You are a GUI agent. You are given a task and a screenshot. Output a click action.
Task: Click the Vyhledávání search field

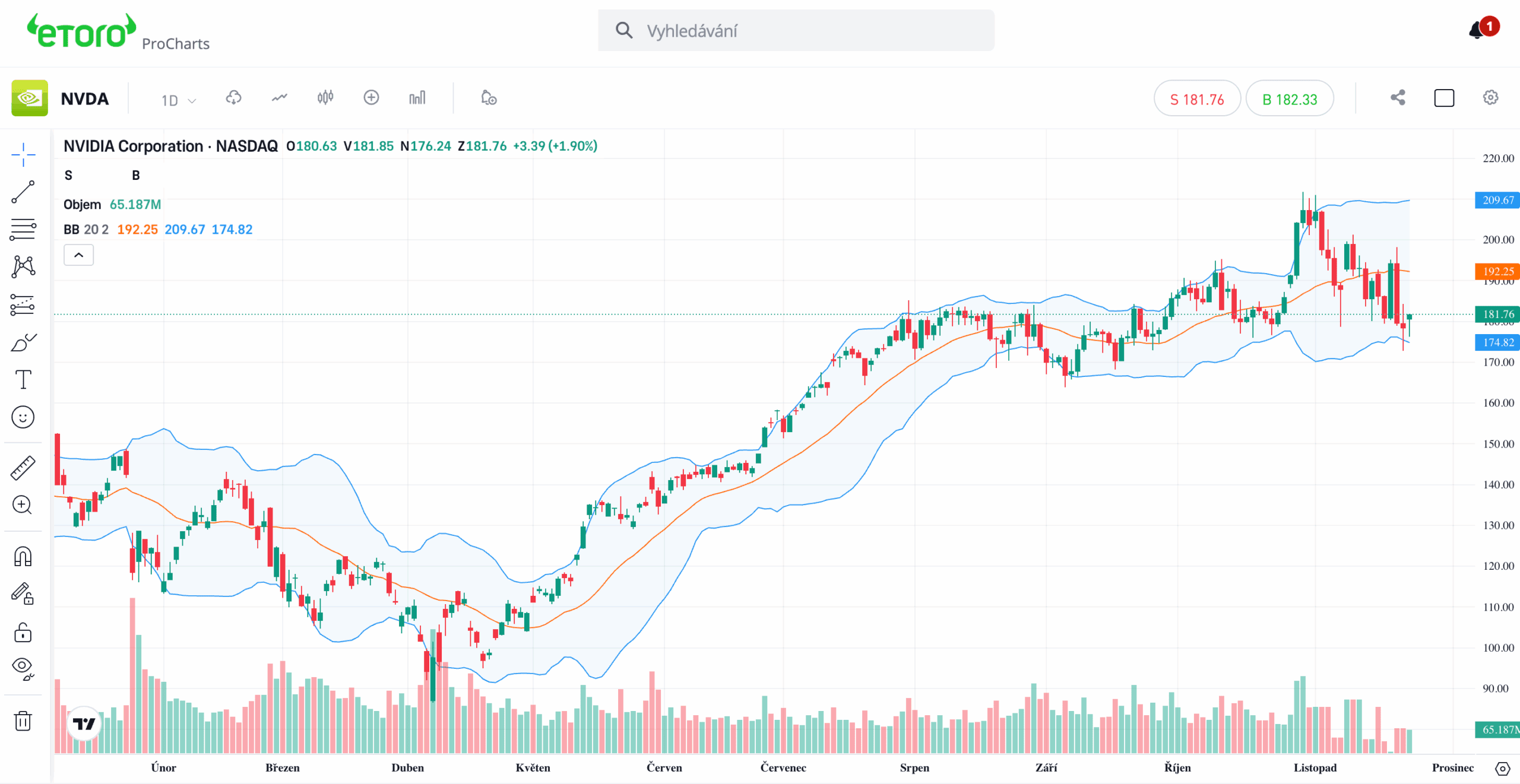pyautogui.click(x=796, y=31)
